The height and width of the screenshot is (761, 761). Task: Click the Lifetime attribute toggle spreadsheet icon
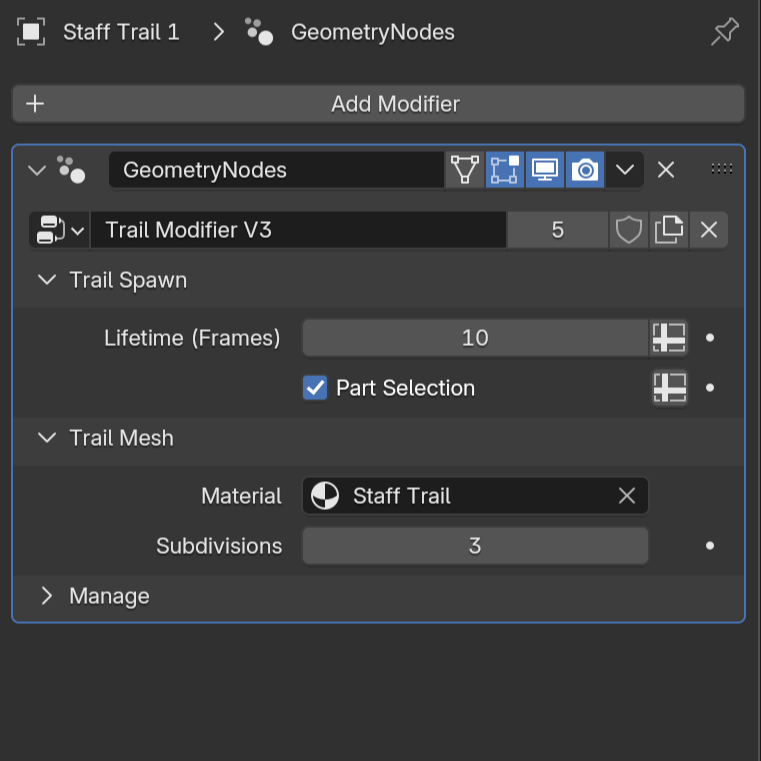[x=669, y=338]
